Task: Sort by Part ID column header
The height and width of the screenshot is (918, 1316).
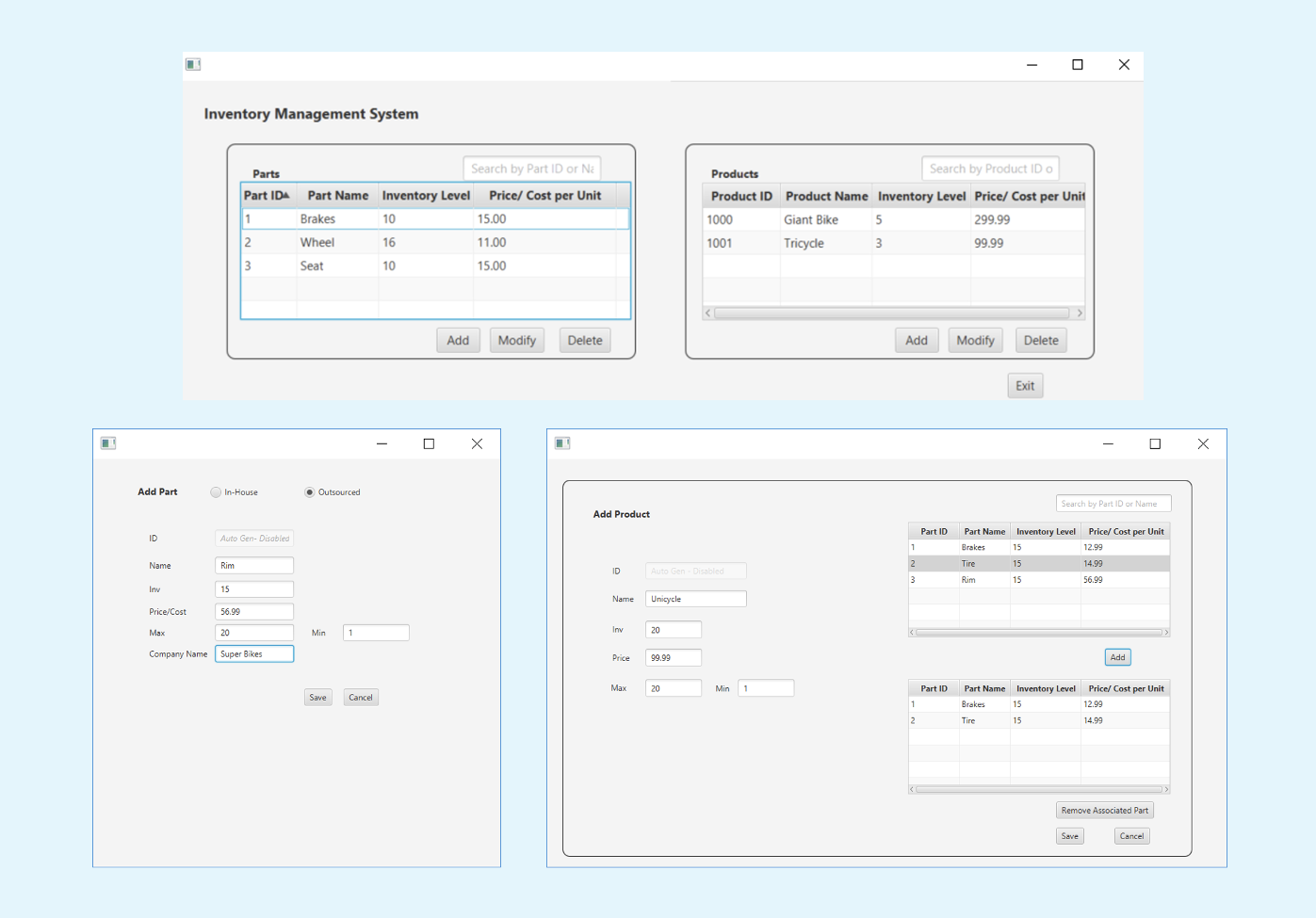Action: 268,196
